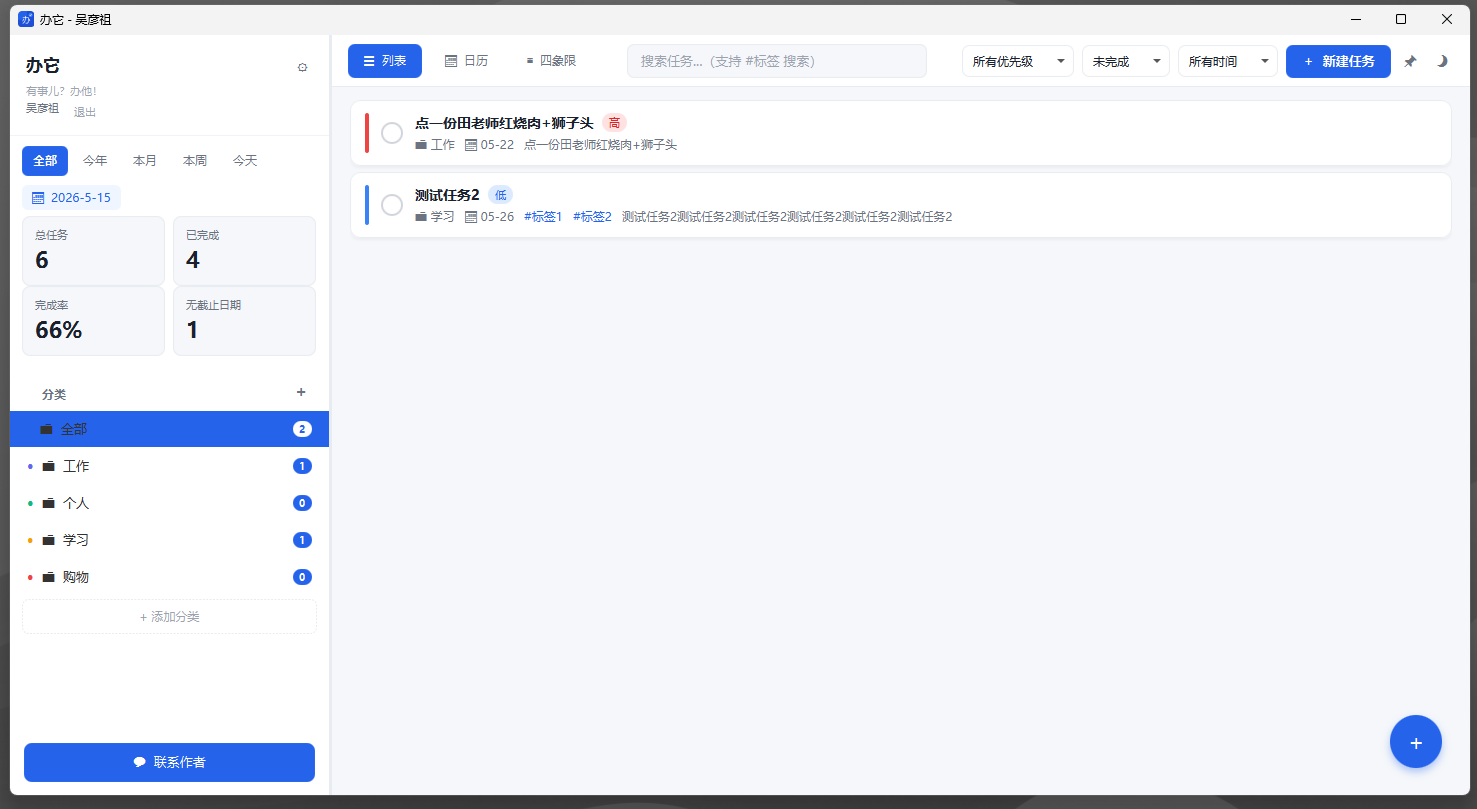Screen dimensions: 1477x809
Task: Select 学习 category in sidebar
Action: point(169,540)
